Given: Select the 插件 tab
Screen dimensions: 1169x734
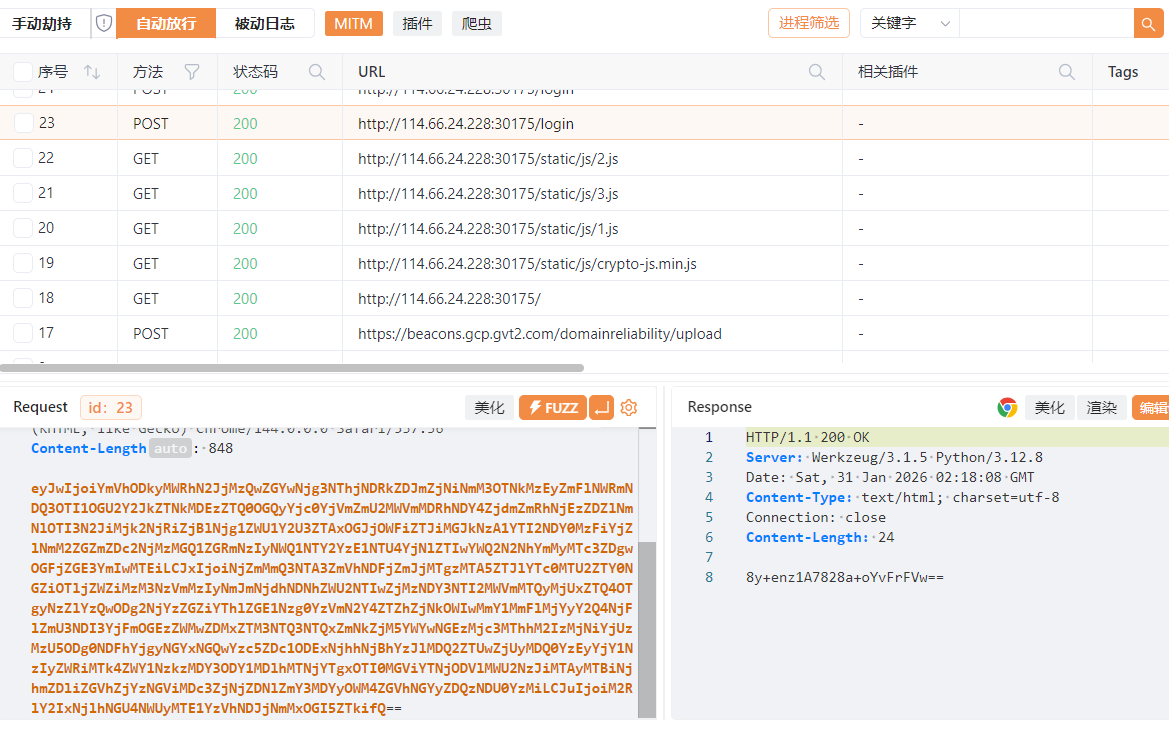Looking at the screenshot, I should [x=418, y=23].
